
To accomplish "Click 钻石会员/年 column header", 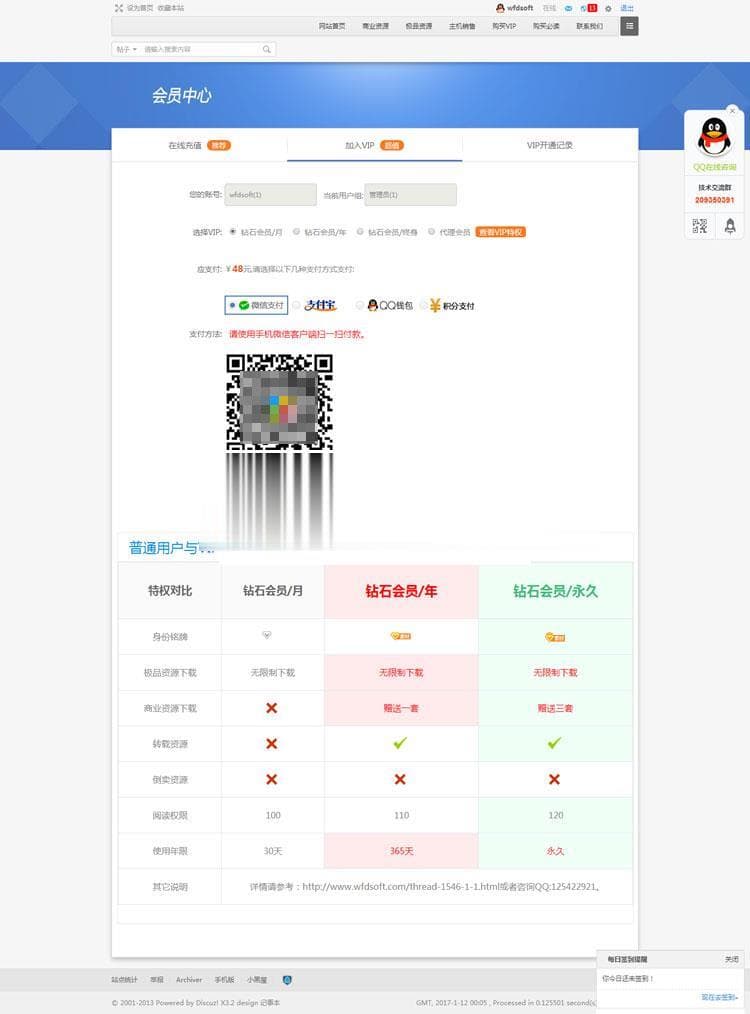I will [x=401, y=591].
